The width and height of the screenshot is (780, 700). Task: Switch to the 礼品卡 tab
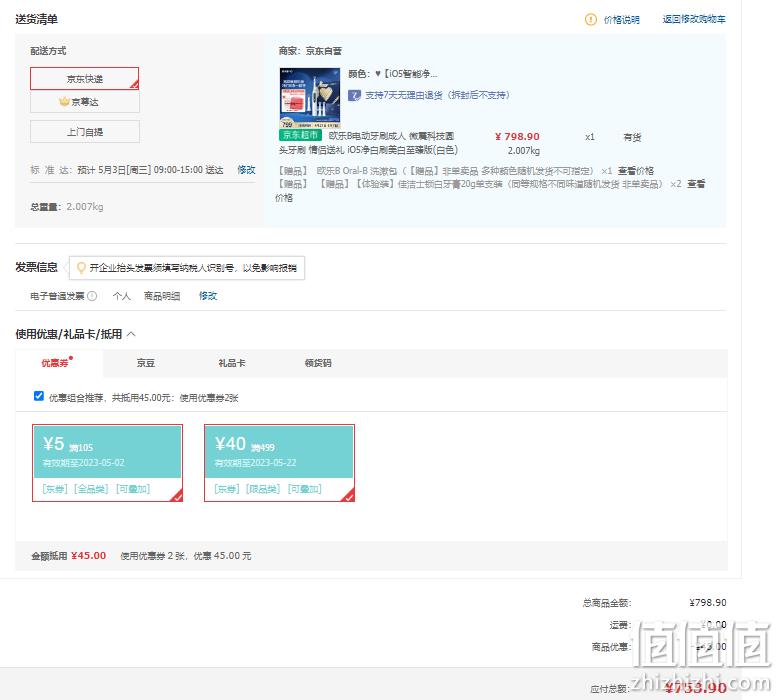tap(232, 363)
